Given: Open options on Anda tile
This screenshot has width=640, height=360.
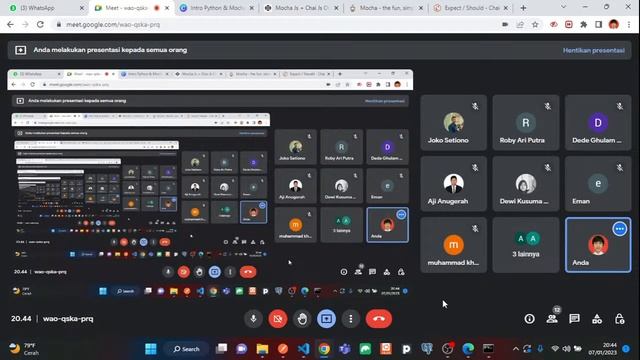Looking at the screenshot, I should [x=620, y=229].
